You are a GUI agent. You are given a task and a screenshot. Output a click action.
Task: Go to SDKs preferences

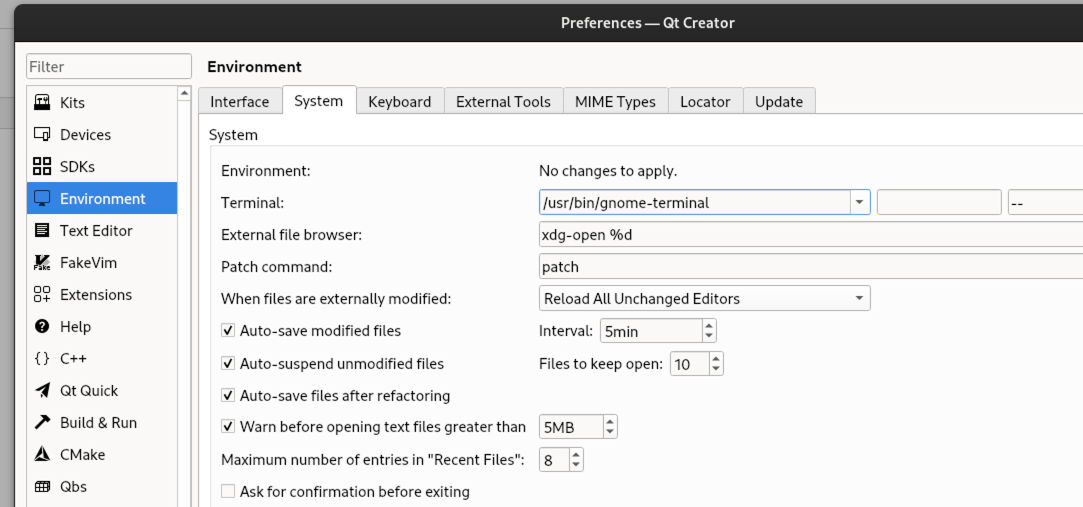tap(102, 166)
